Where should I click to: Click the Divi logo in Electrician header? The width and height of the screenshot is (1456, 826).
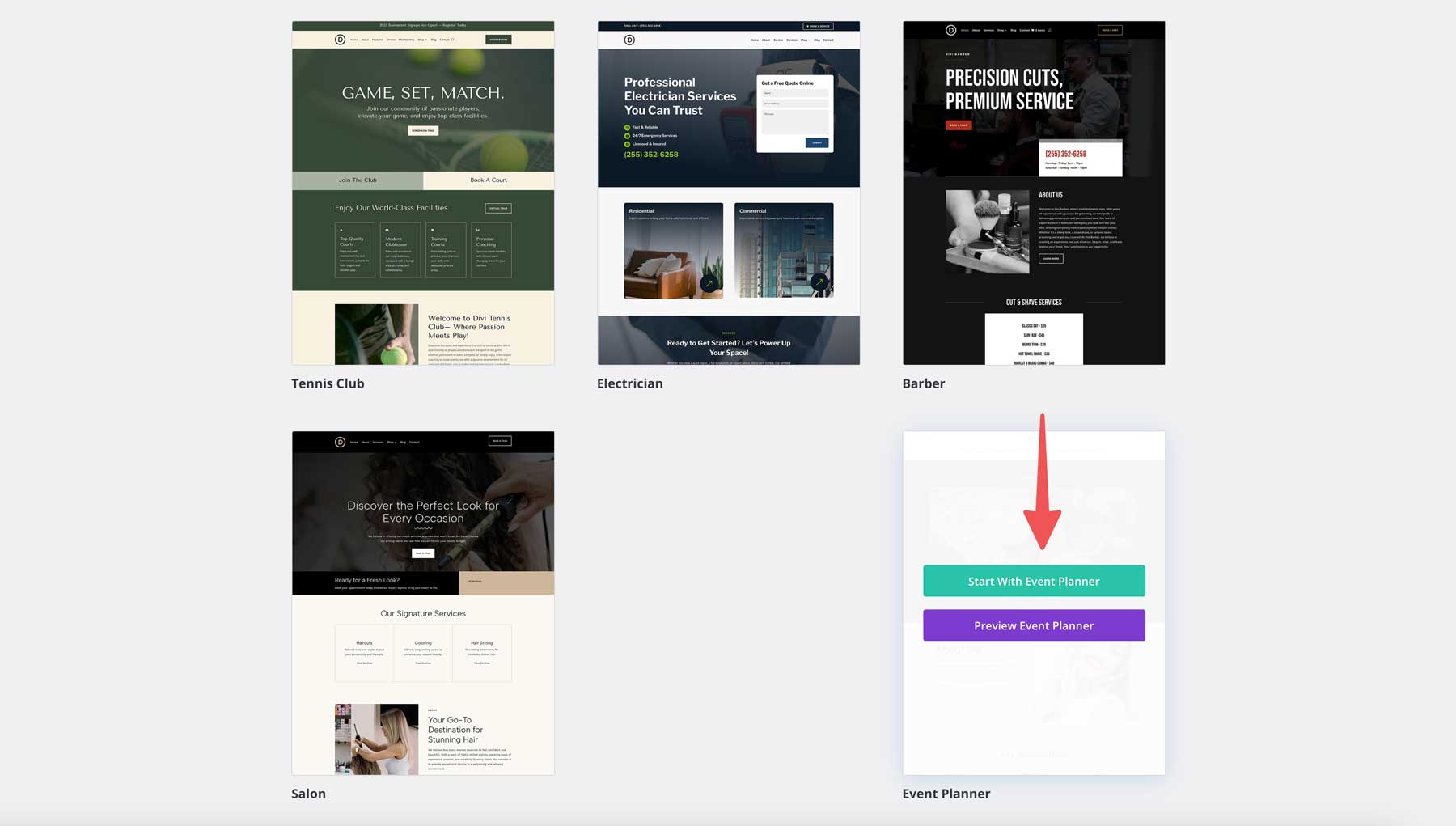point(629,40)
